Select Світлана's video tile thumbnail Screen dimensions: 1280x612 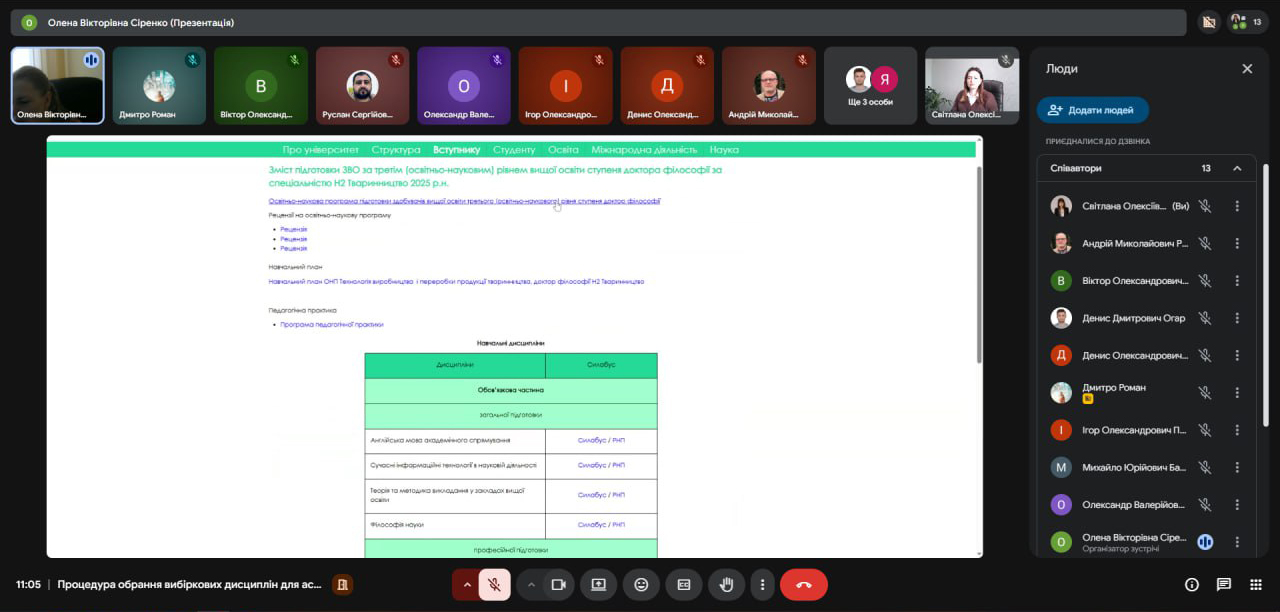[x=971, y=85]
